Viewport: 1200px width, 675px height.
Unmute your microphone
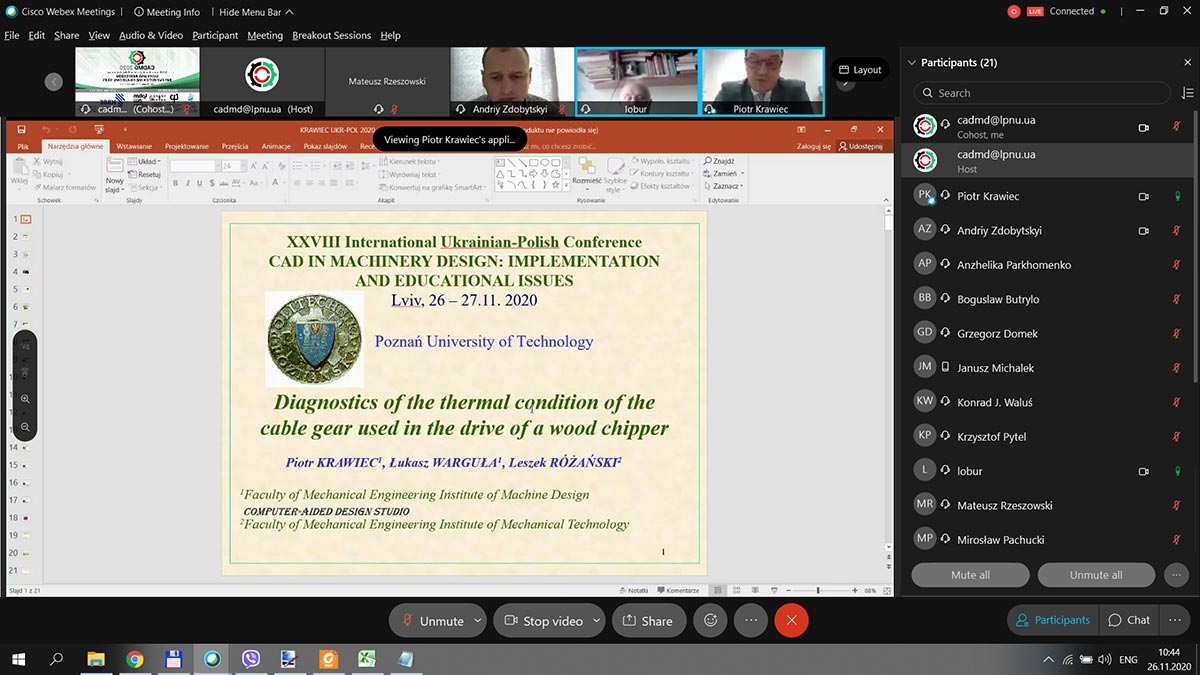coord(432,621)
